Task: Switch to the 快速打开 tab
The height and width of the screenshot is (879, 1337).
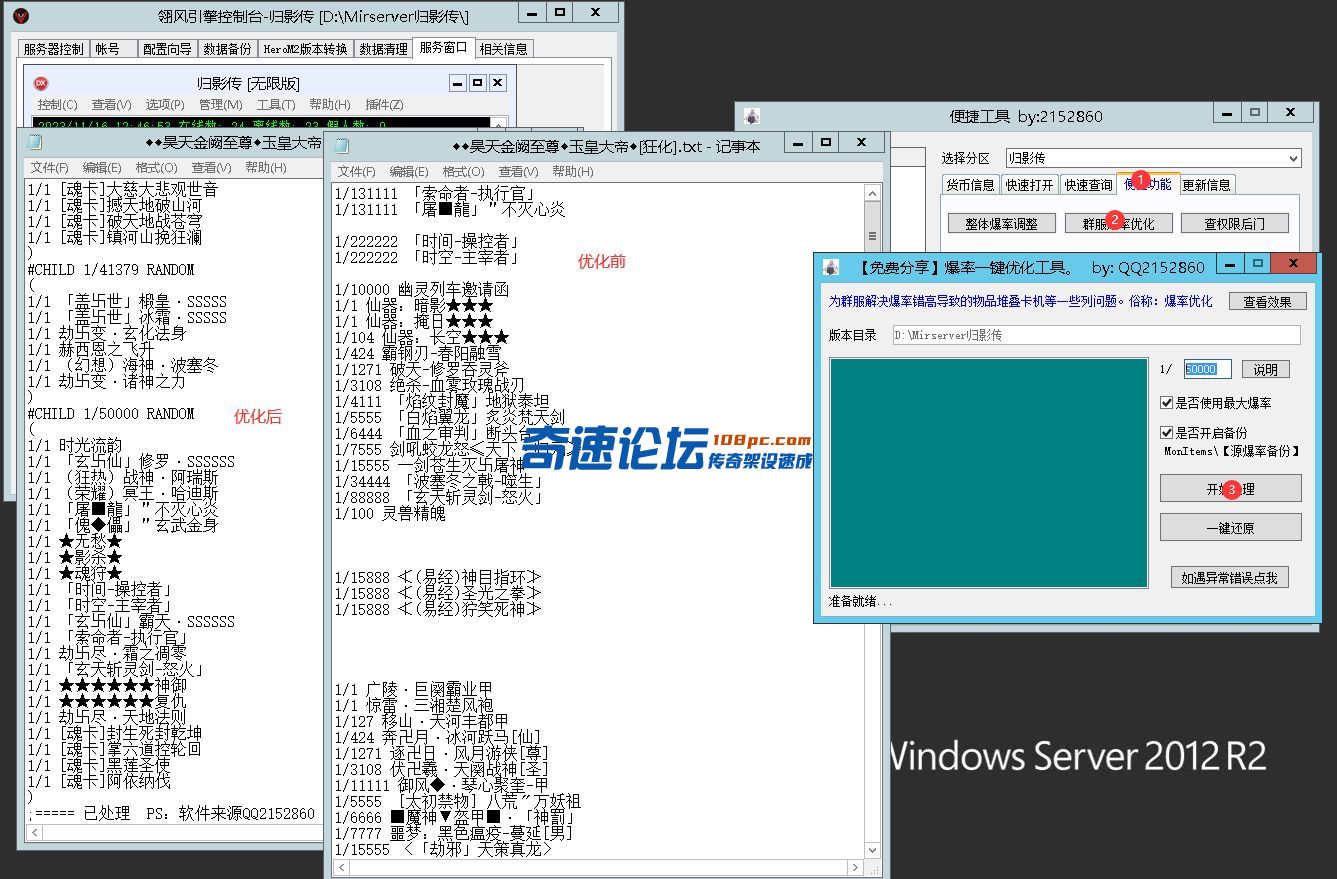Action: click(x=1029, y=185)
